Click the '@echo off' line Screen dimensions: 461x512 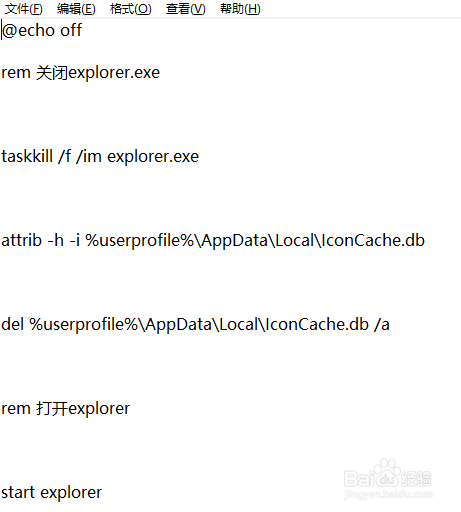(42, 31)
